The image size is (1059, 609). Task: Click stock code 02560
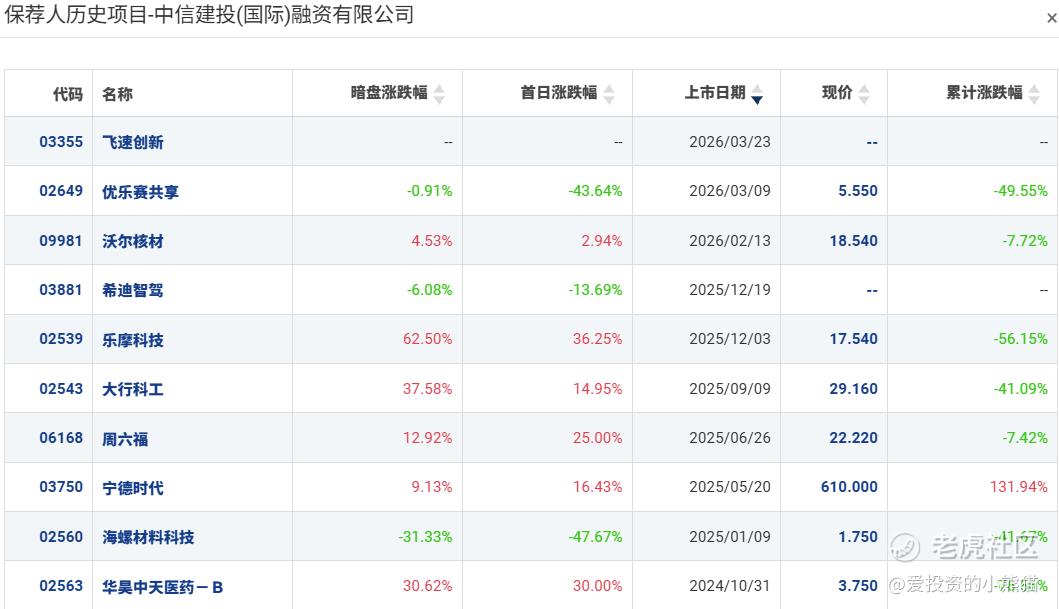pyautogui.click(x=61, y=537)
